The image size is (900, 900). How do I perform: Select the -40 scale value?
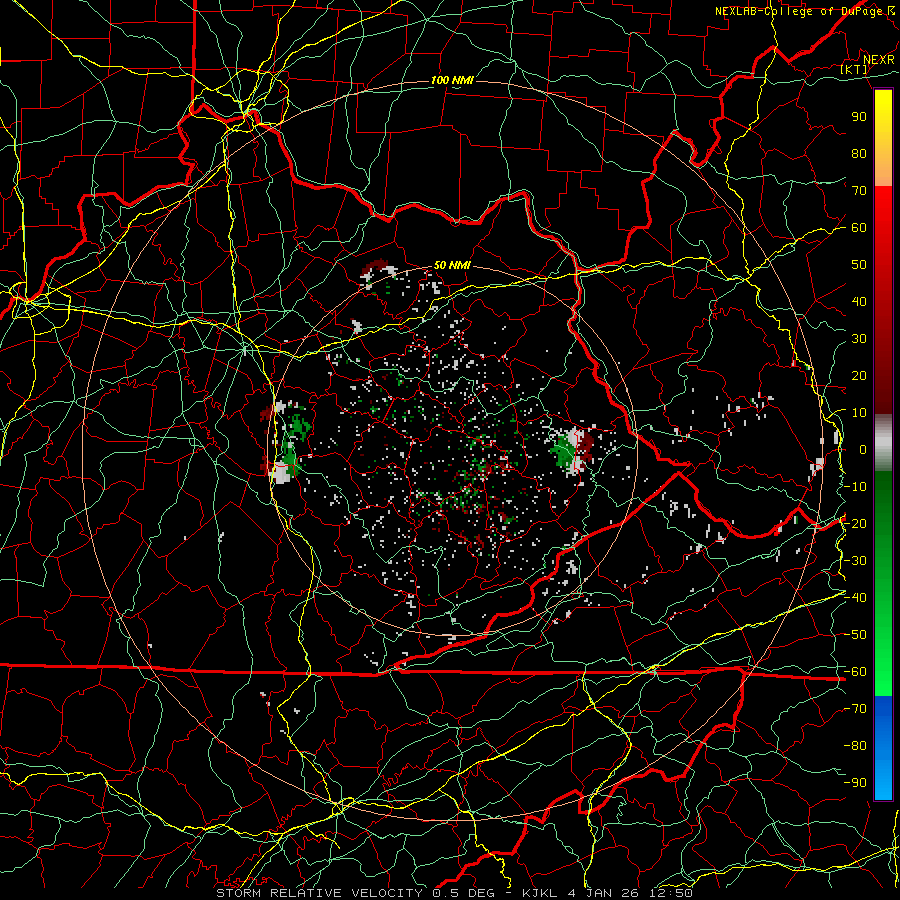click(x=855, y=598)
